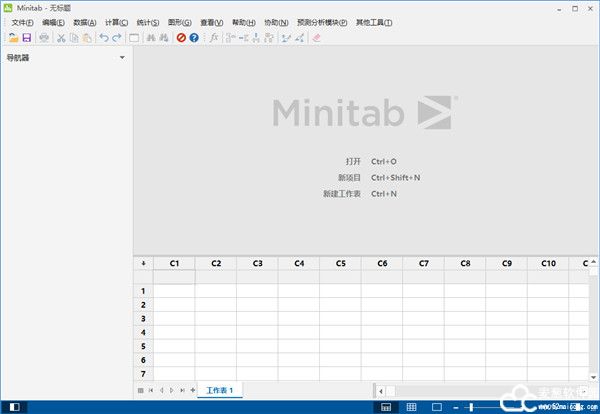Screen dimensions: 600x414
Task: Click the worksheet scroll up arrow
Action: [x=593, y=262]
